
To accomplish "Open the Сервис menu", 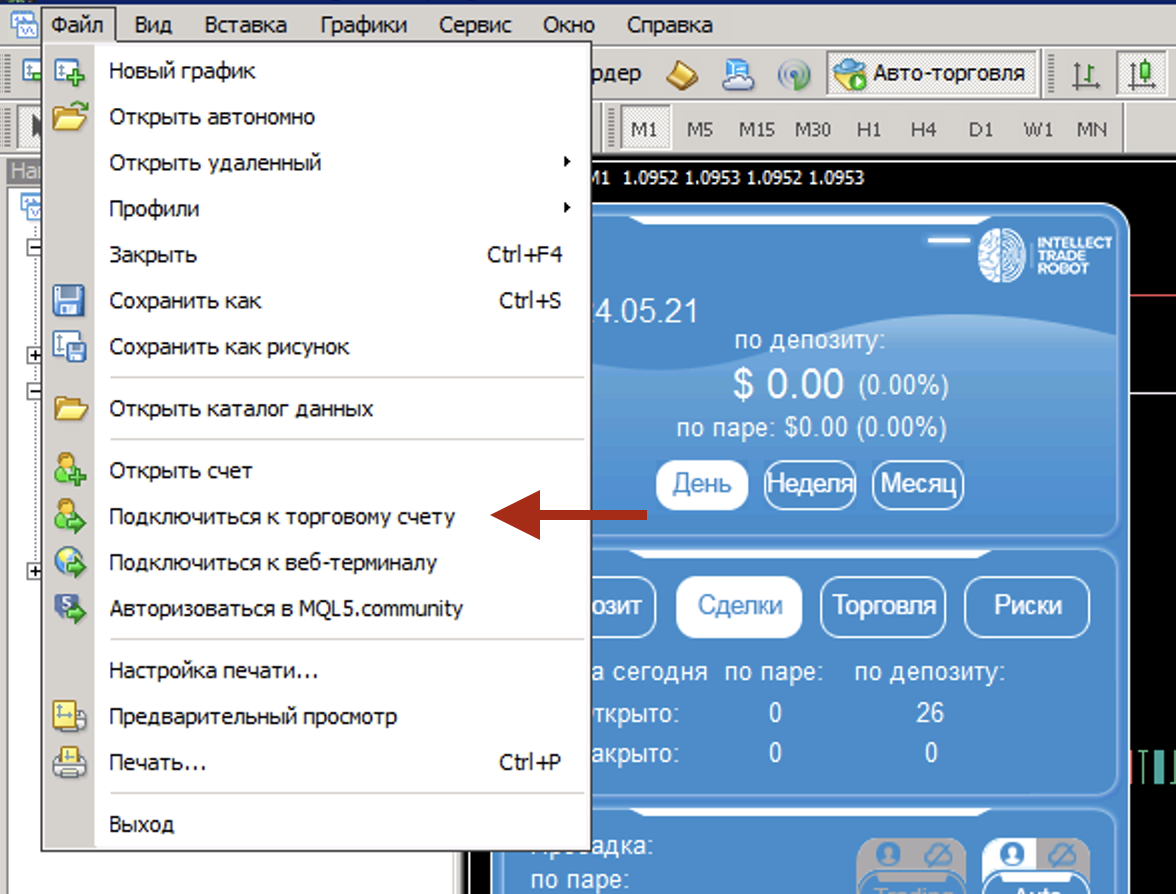I will pos(475,25).
